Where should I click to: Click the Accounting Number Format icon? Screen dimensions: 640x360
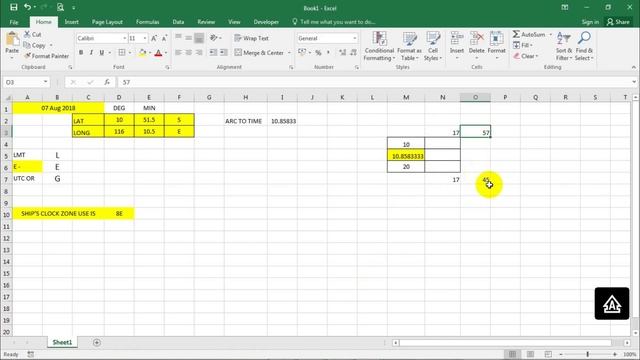point(302,53)
